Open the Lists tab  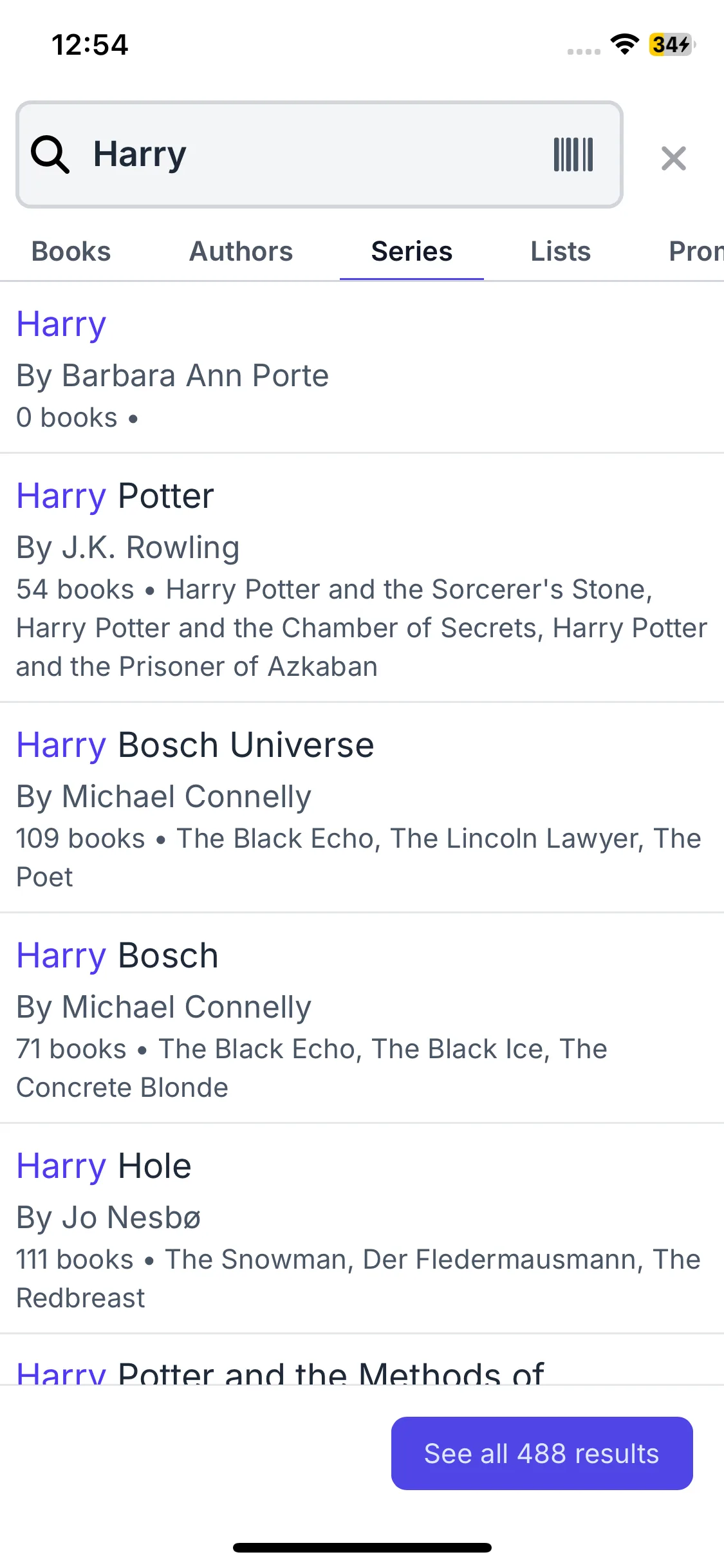click(561, 252)
